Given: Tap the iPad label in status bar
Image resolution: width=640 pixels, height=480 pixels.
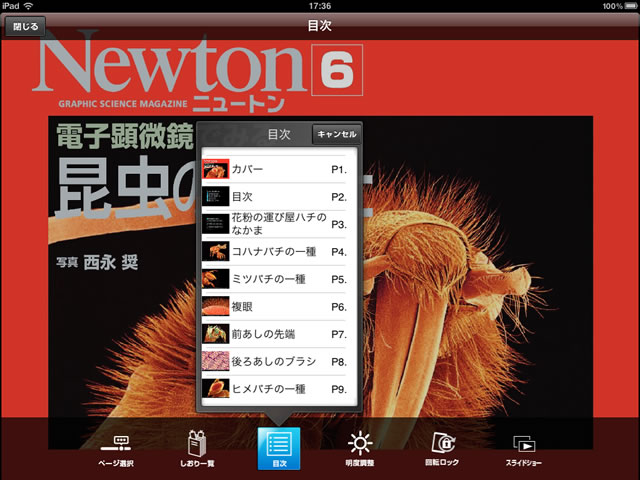Looking at the screenshot, I should (x=11, y=6).
